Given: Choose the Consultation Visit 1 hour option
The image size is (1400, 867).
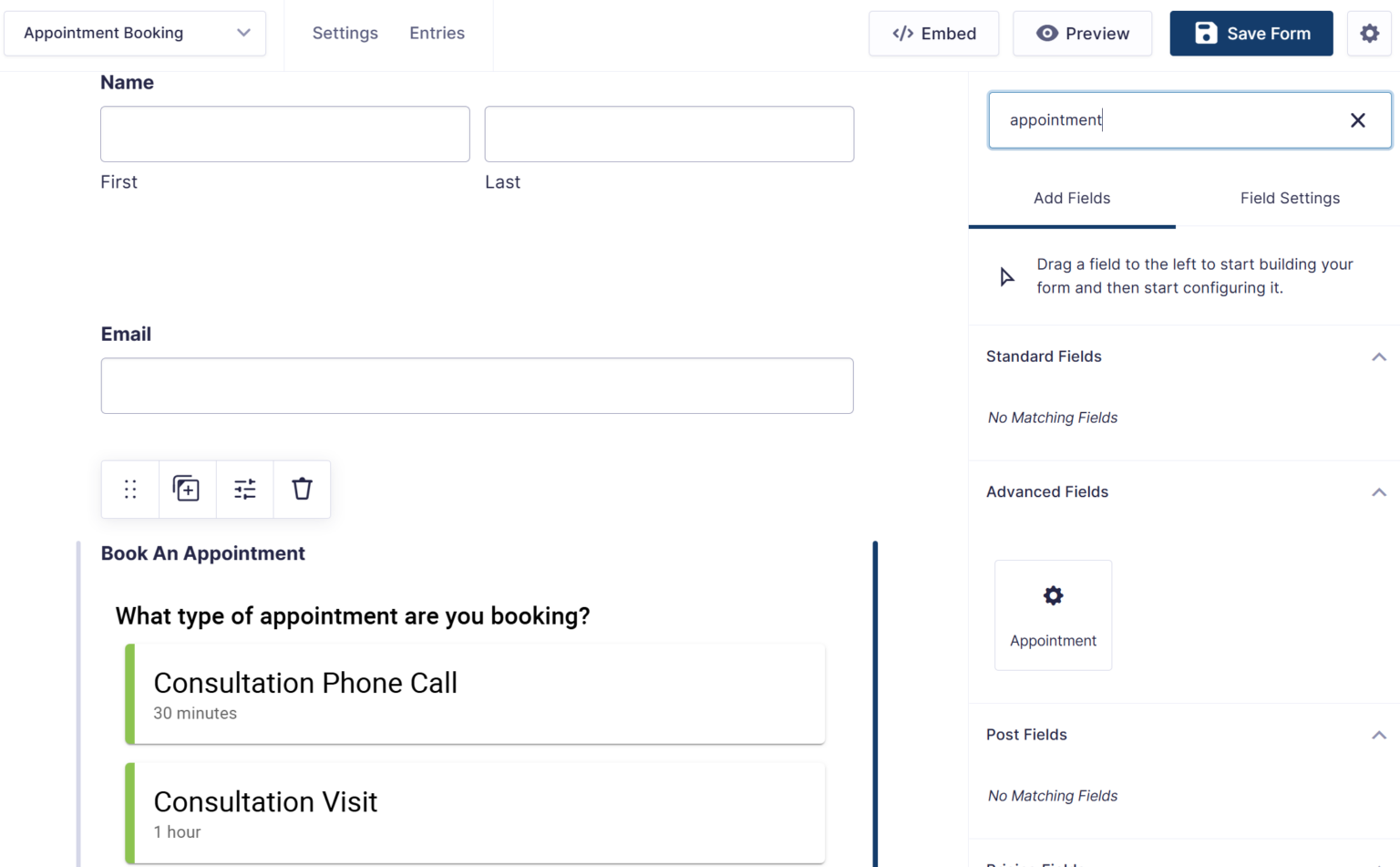Looking at the screenshot, I should point(474,812).
